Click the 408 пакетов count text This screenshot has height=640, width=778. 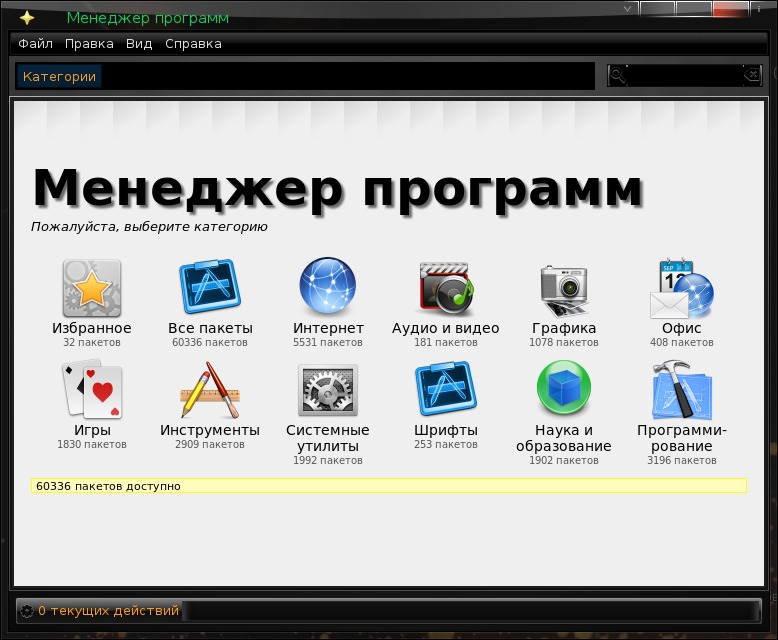682,342
